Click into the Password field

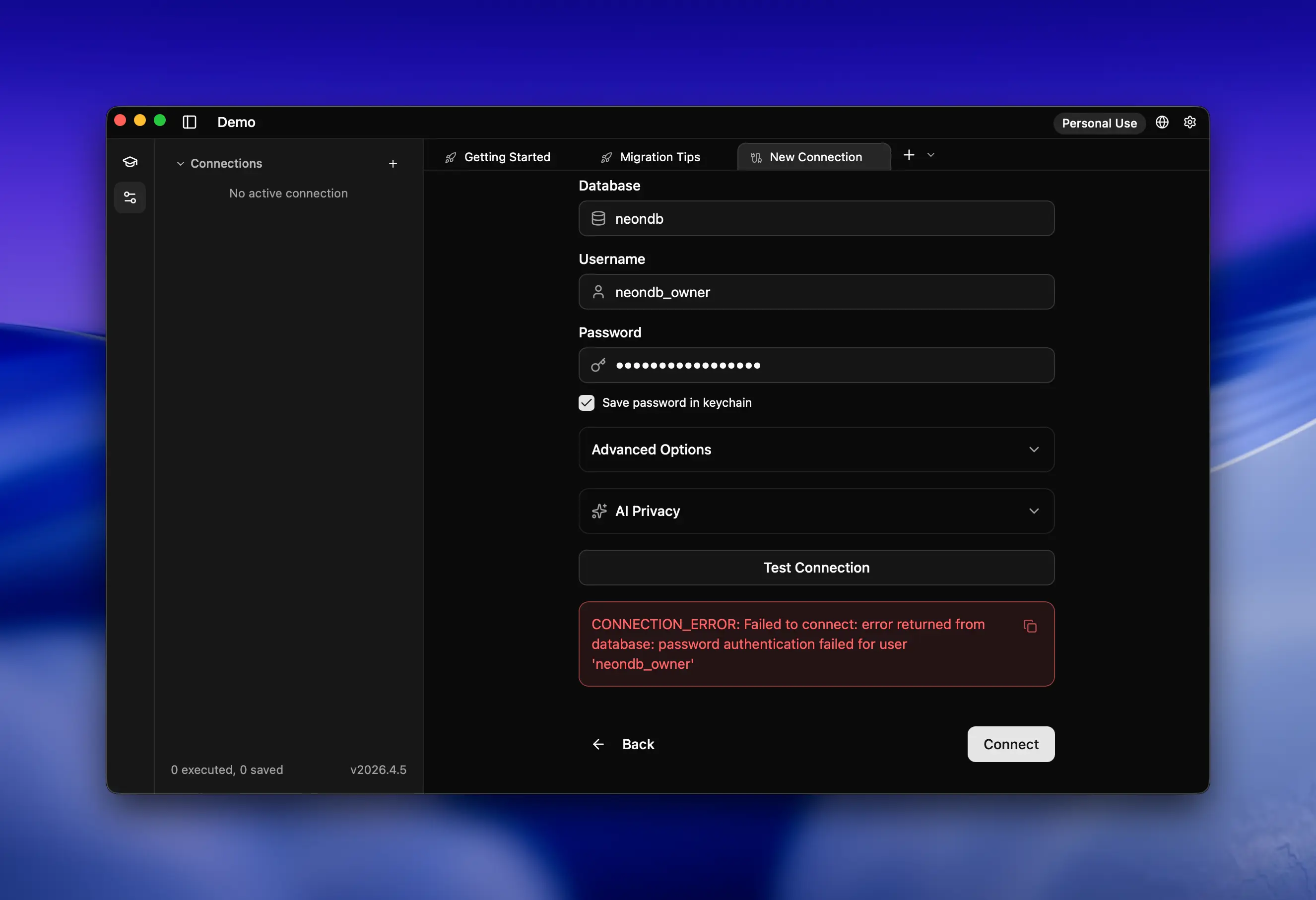816,365
